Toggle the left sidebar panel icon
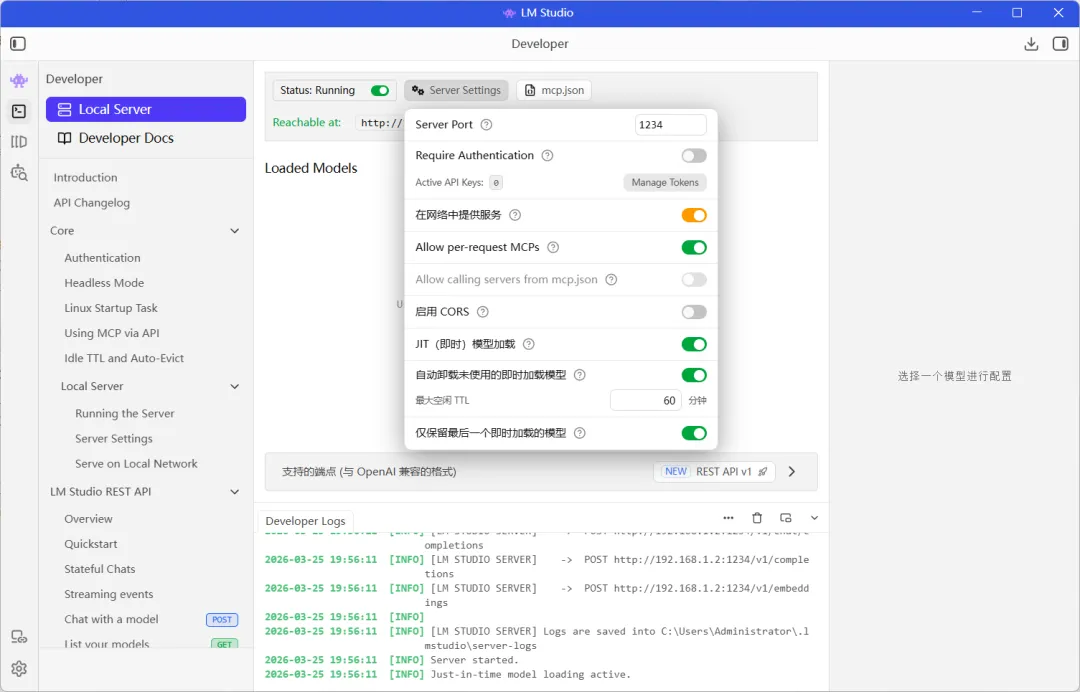The height and width of the screenshot is (692, 1080). pyautogui.click(x=18, y=44)
